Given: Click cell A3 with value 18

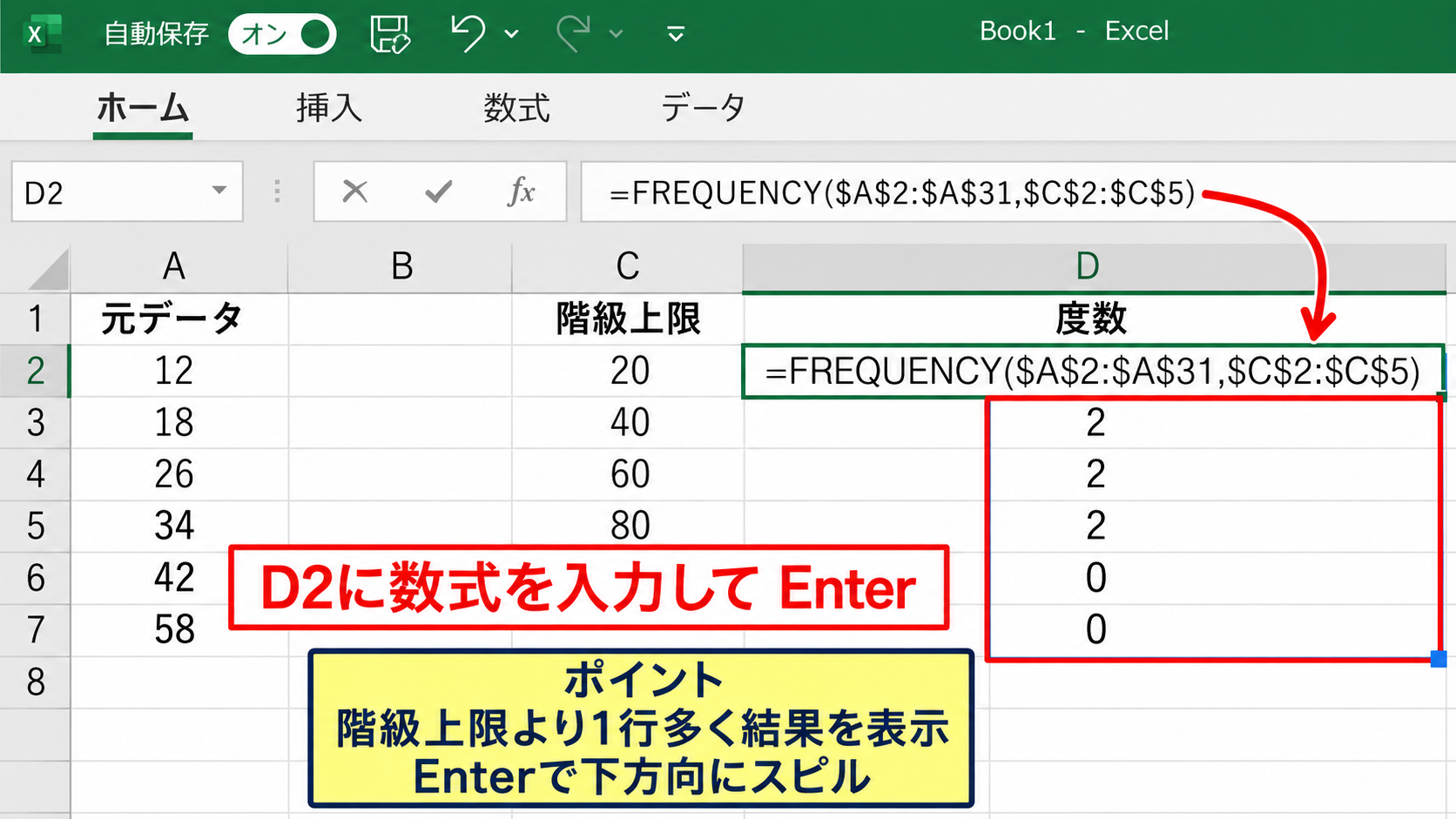Looking at the screenshot, I should click(x=179, y=423).
